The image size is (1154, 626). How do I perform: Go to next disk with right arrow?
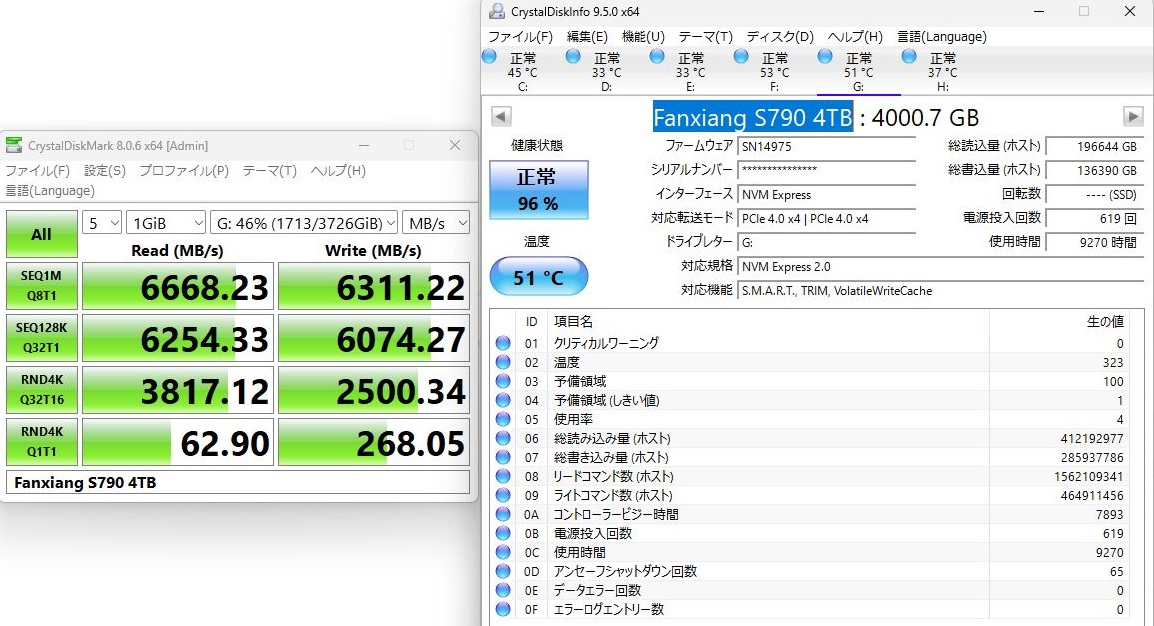click(1133, 116)
